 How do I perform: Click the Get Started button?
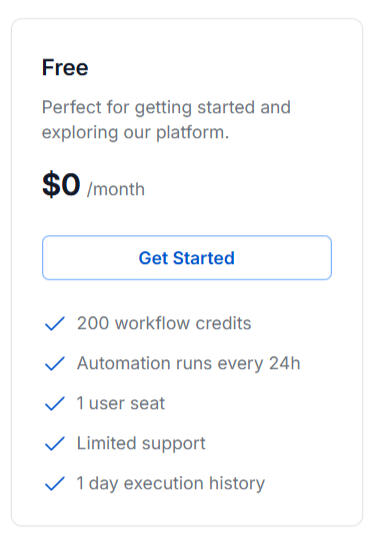click(x=187, y=258)
